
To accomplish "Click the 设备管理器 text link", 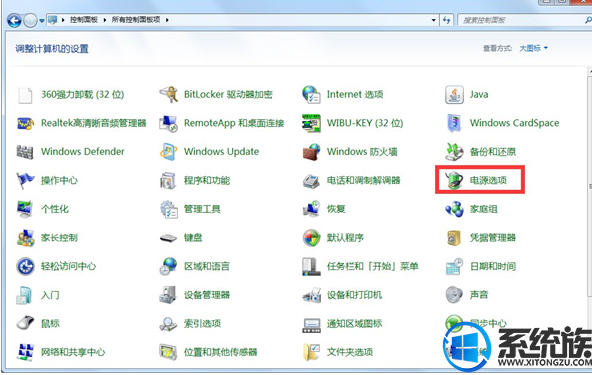I will [x=207, y=295].
